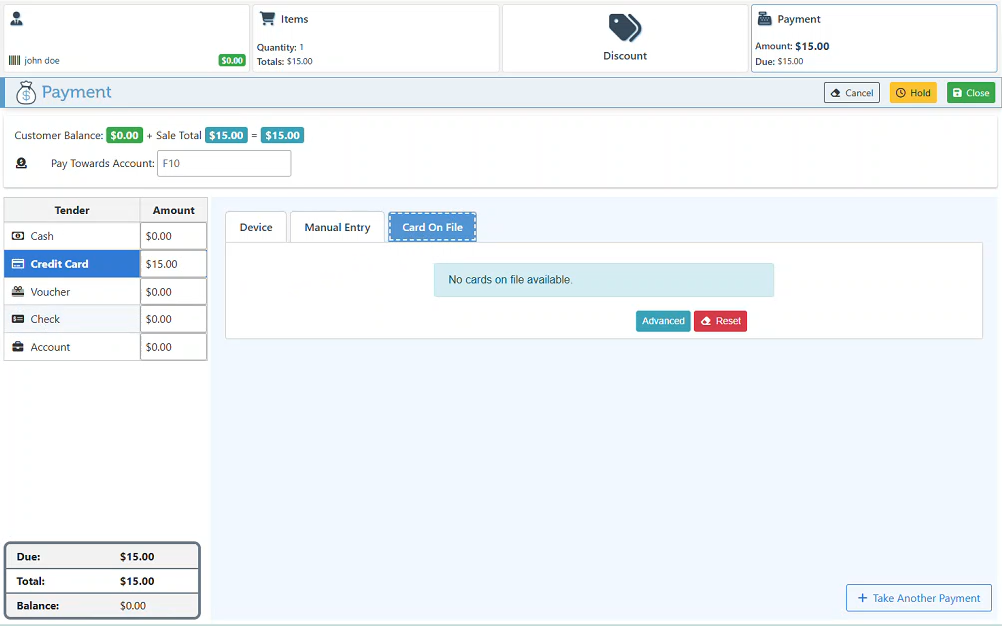Click the Pay Towards Account coin icon
The image size is (1002, 626).
[21, 164]
